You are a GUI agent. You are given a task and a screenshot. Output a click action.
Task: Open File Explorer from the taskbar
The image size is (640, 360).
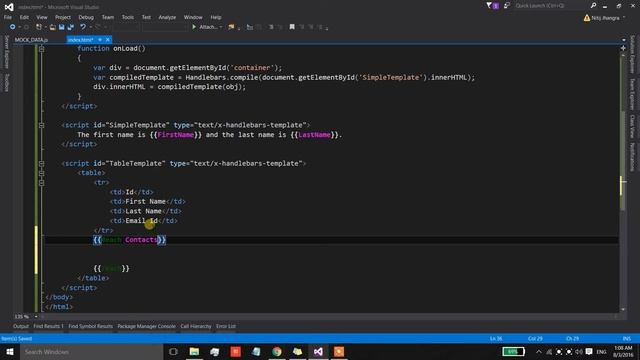click(x=194, y=351)
